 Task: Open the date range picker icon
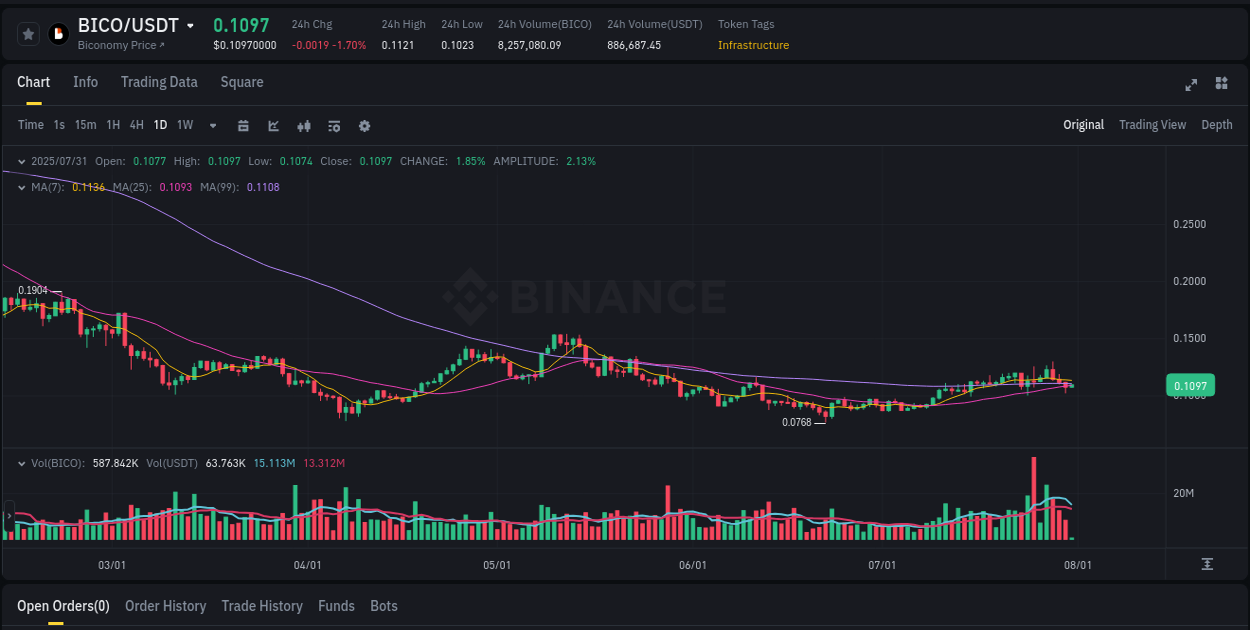[x=243, y=125]
